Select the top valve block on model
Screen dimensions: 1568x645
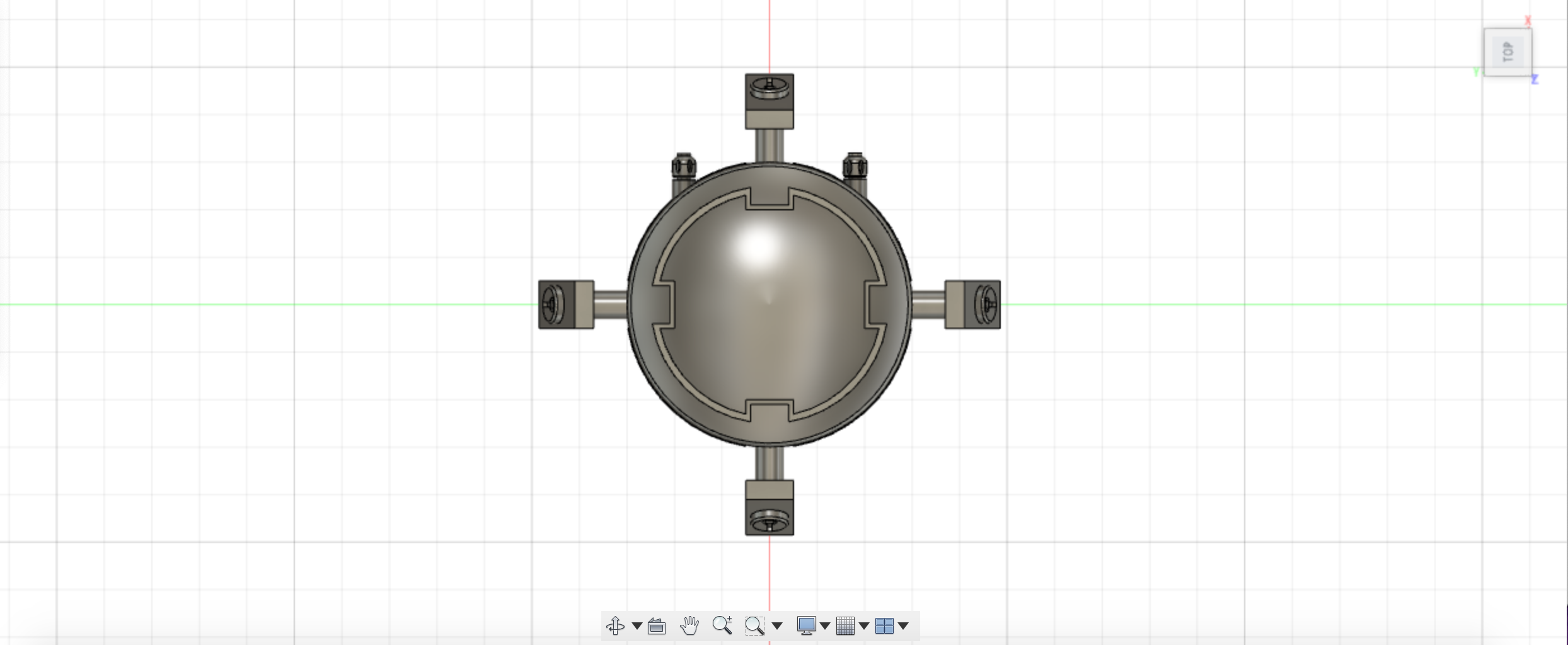coord(769,101)
